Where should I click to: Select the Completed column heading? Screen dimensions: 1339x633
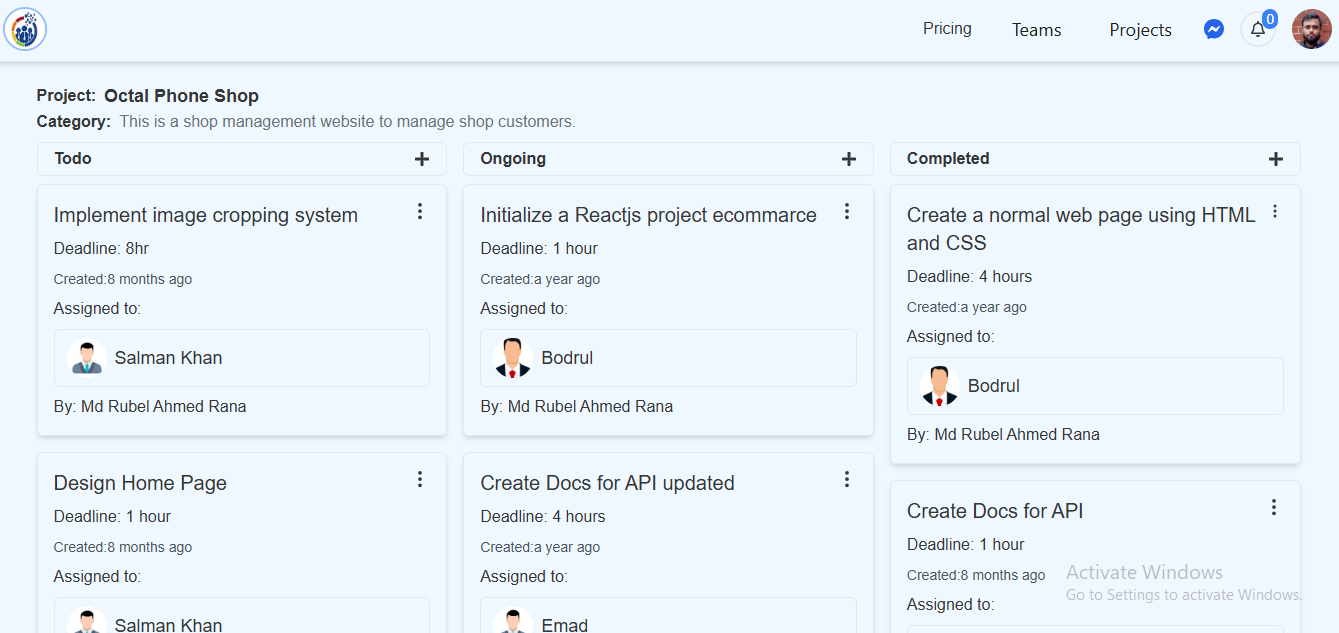[948, 158]
